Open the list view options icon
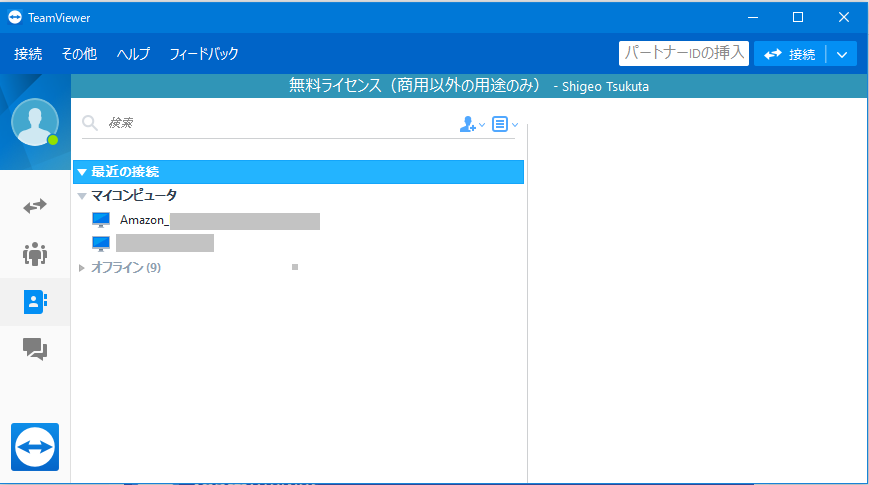The width and height of the screenshot is (869, 485). point(500,124)
